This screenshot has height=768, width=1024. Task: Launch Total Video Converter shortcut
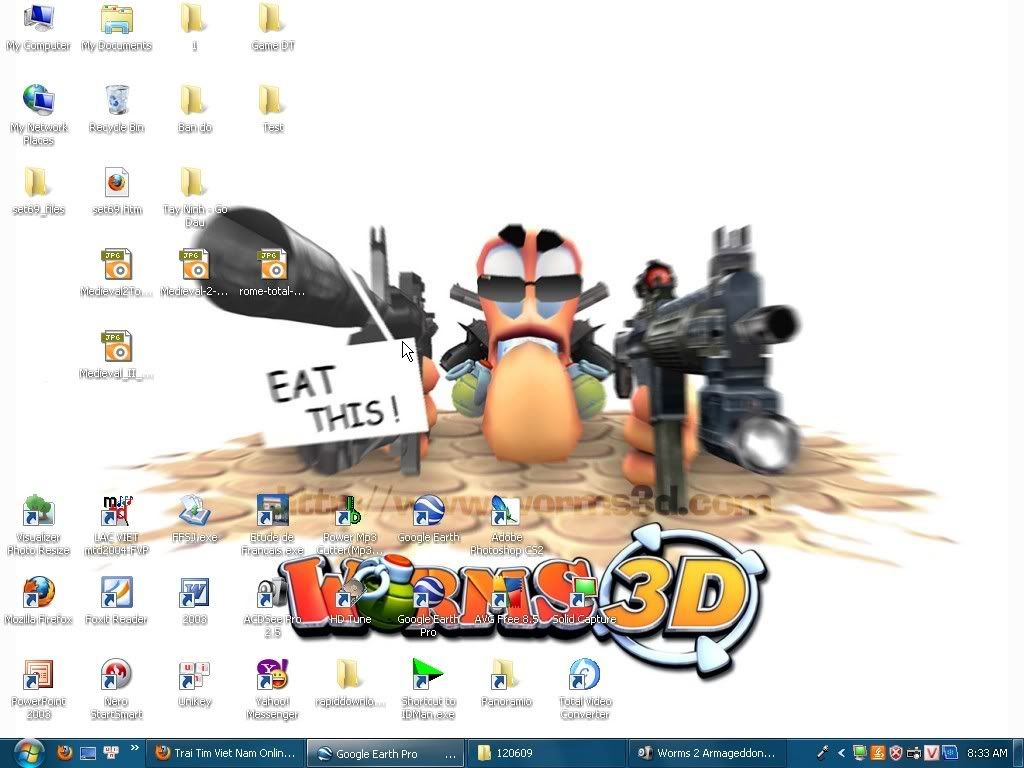pos(584,690)
